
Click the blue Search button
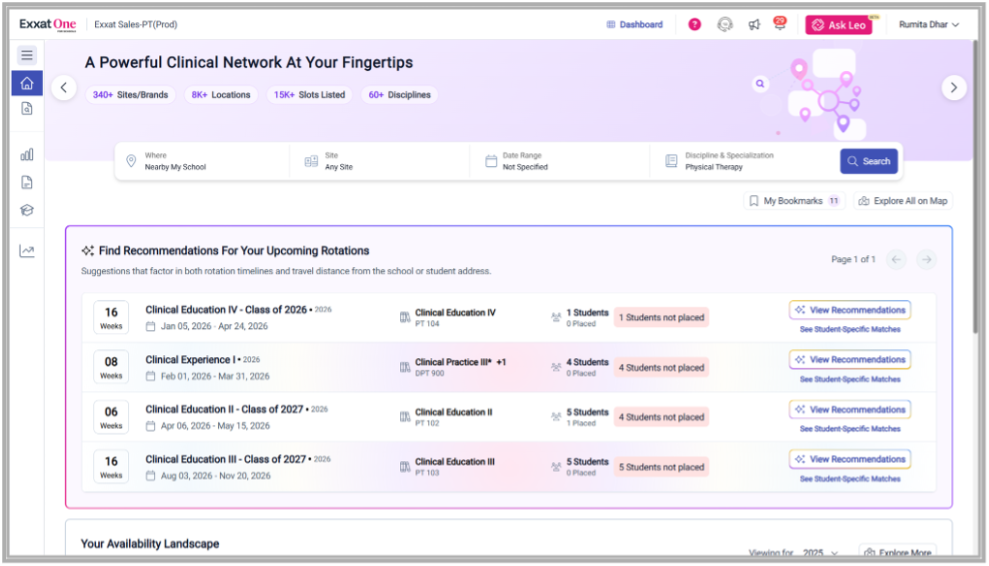868,161
